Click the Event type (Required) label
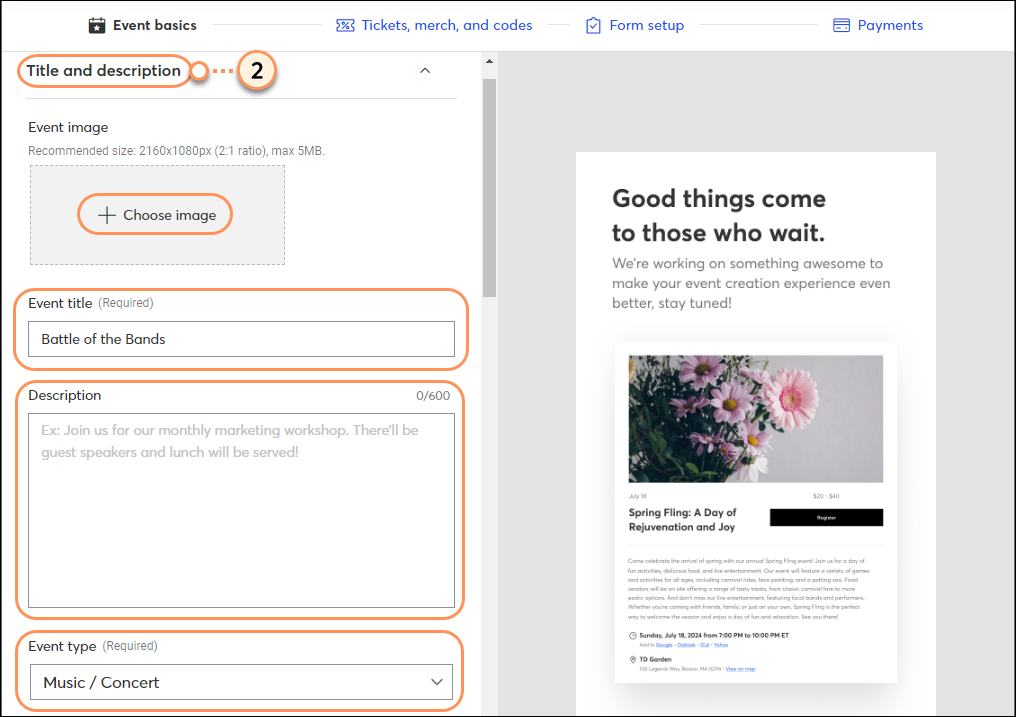Screen dimensions: 1016x717 click(x=93, y=646)
